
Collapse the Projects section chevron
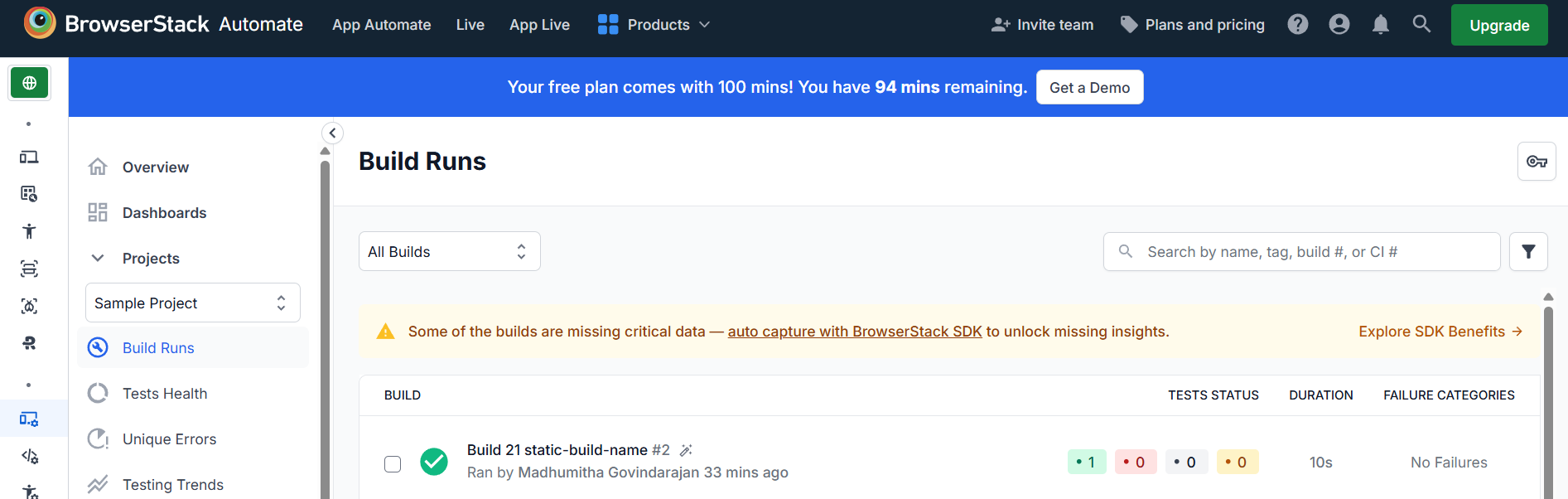click(98, 258)
